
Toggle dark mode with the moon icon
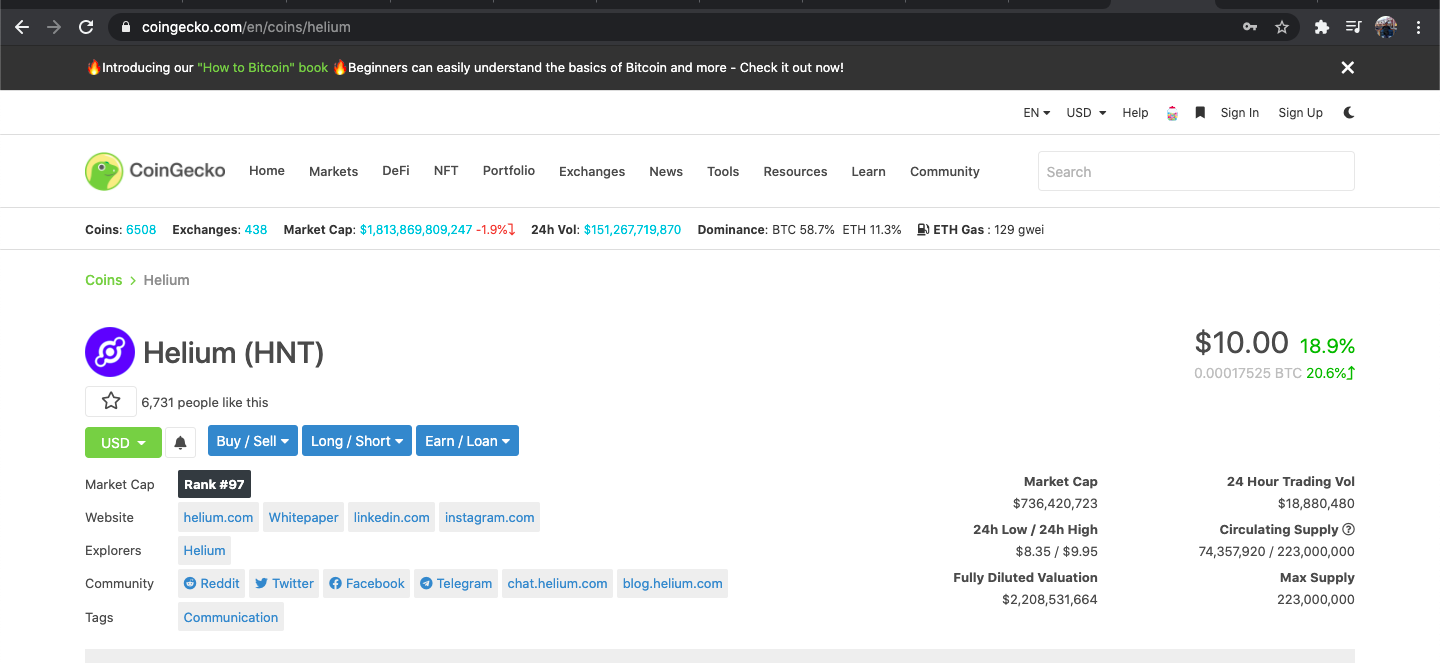tap(1349, 113)
